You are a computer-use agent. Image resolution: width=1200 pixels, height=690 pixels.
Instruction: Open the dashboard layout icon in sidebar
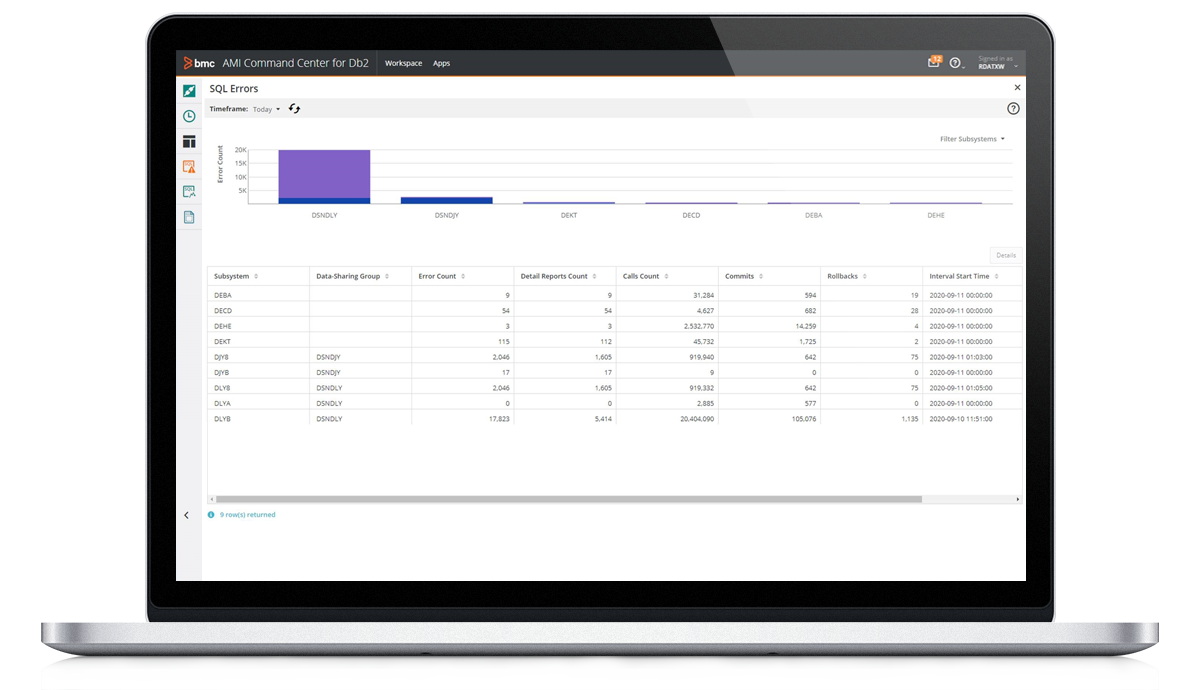coord(189,142)
